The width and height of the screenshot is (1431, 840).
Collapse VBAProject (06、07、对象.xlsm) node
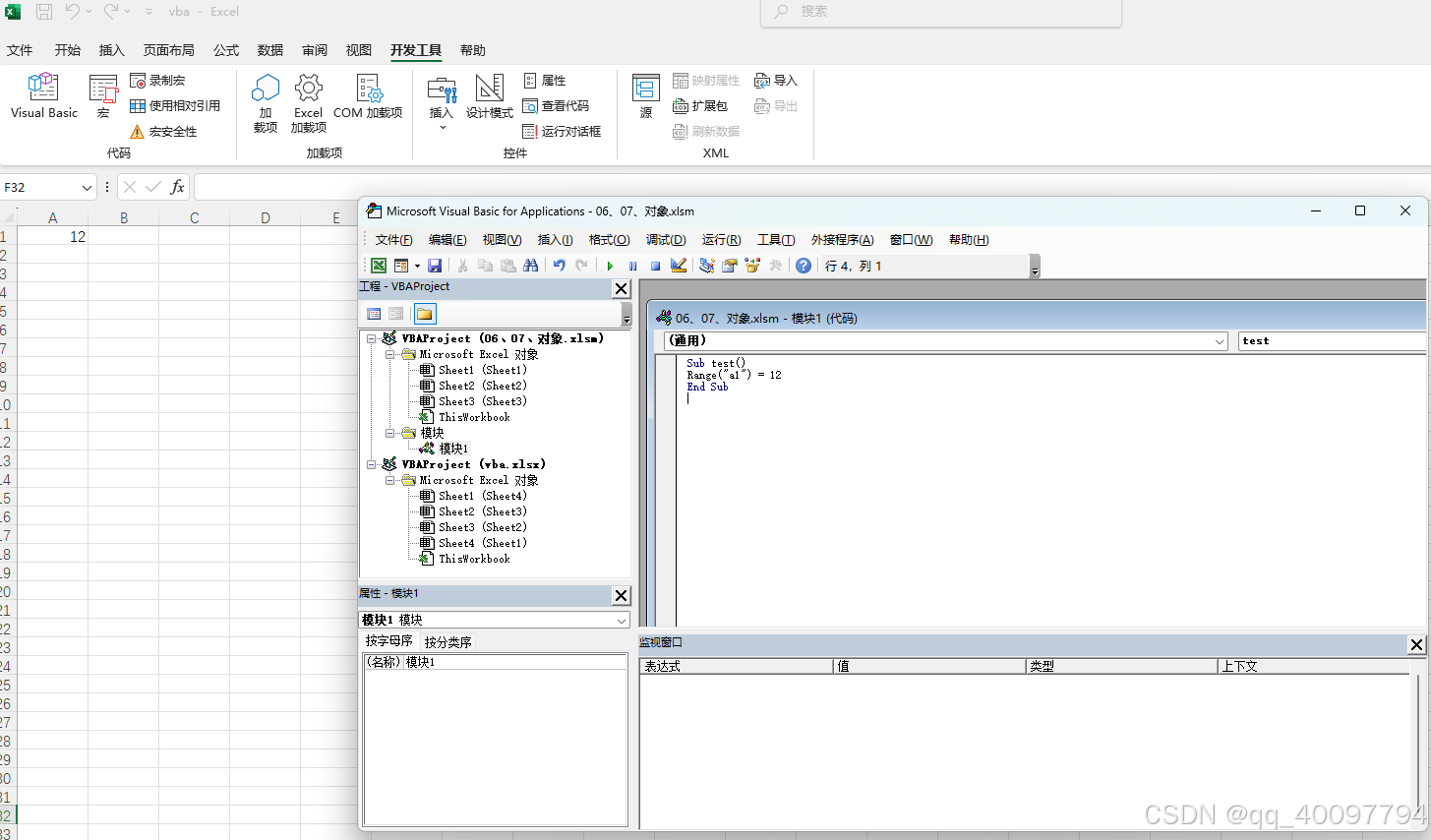(372, 338)
